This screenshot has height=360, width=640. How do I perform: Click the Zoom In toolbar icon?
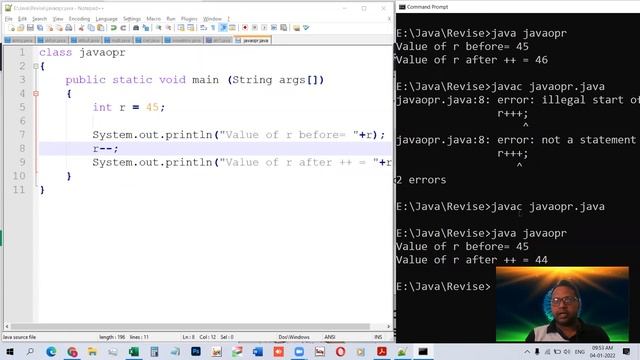[x=158, y=28]
